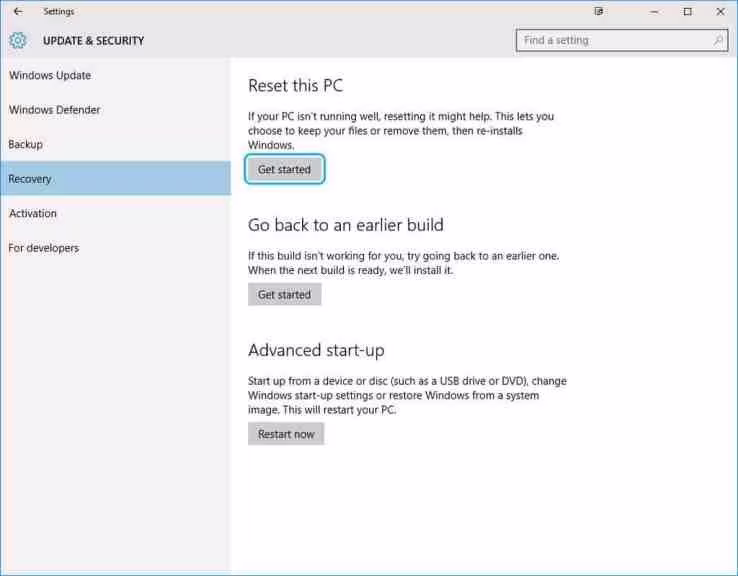The height and width of the screenshot is (576, 738).
Task: Open Windows Update section
Action: (x=115, y=75)
